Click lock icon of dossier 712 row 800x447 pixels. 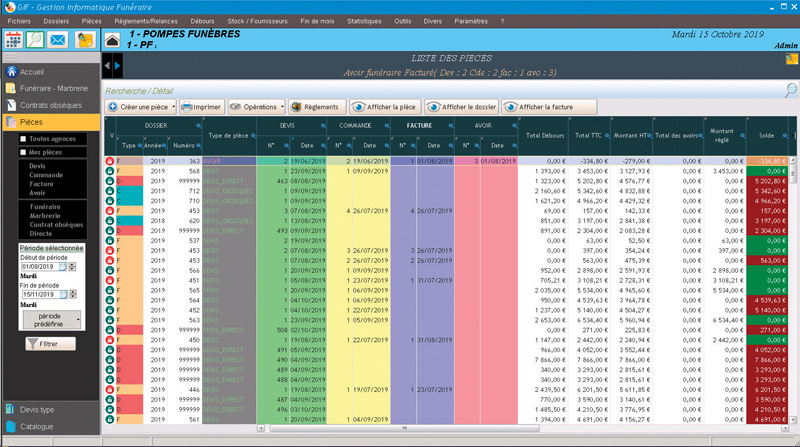[x=110, y=191]
